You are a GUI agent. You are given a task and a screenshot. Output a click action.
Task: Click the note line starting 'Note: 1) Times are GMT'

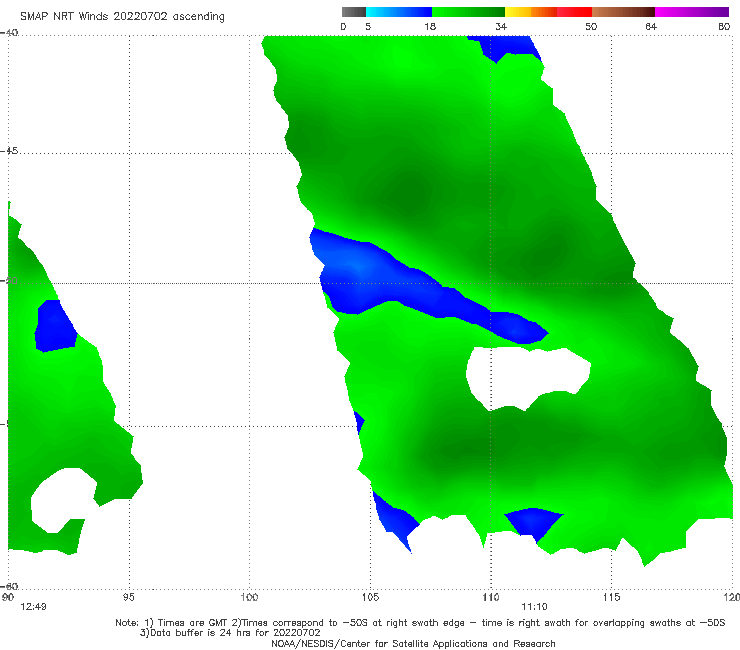420,623
